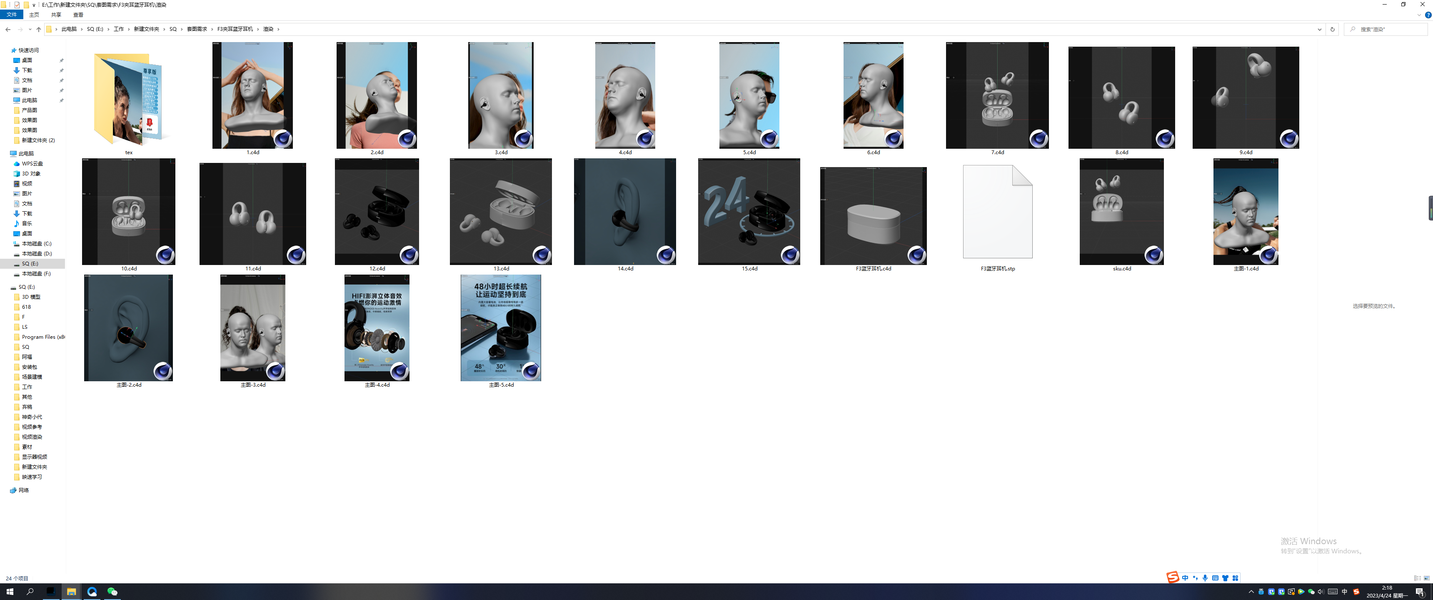Click the Sogou S logo on IME toolbar
The image size is (1433, 600).
(1173, 578)
